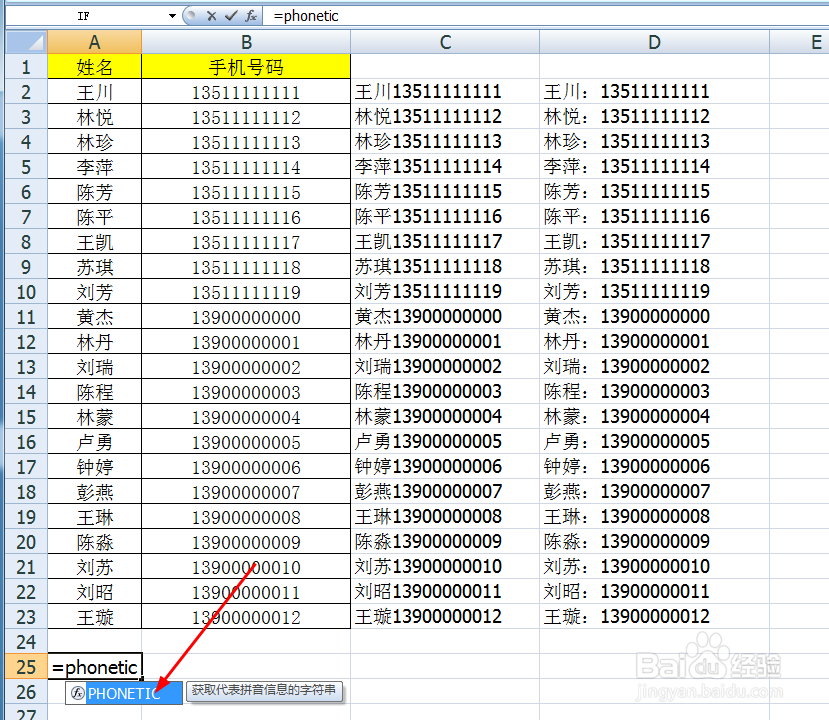Select row 25 header
Image resolution: width=829 pixels, height=720 pixels.
26,667
